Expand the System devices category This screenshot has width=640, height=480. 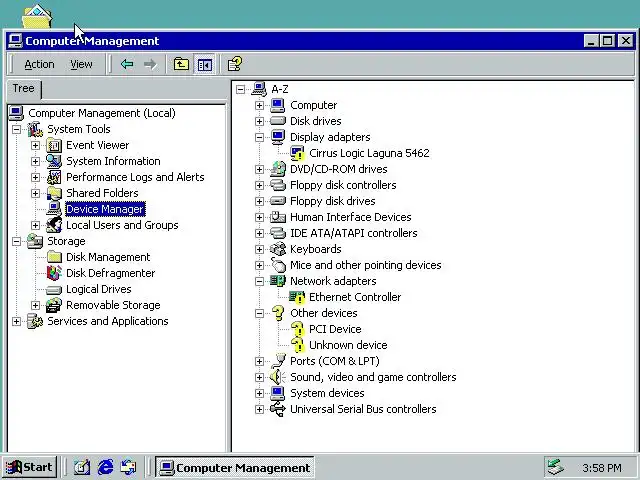tap(259, 393)
